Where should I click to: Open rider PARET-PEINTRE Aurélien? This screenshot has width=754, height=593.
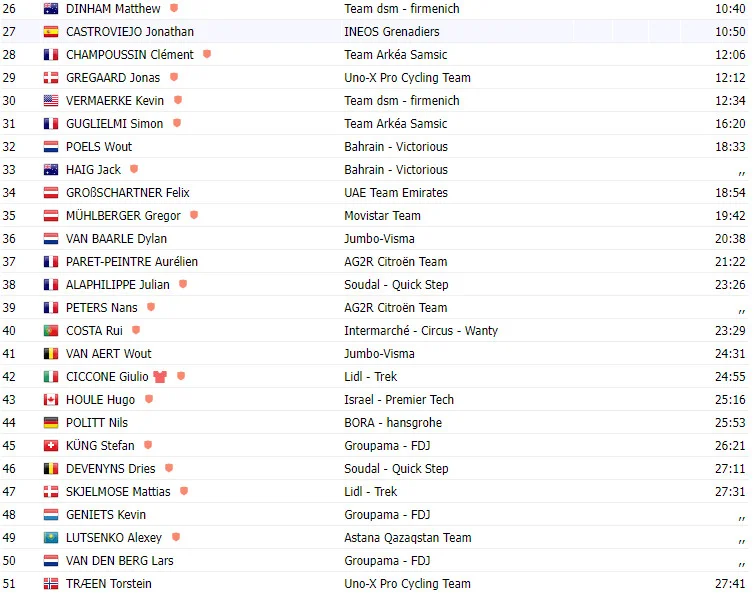click(132, 262)
